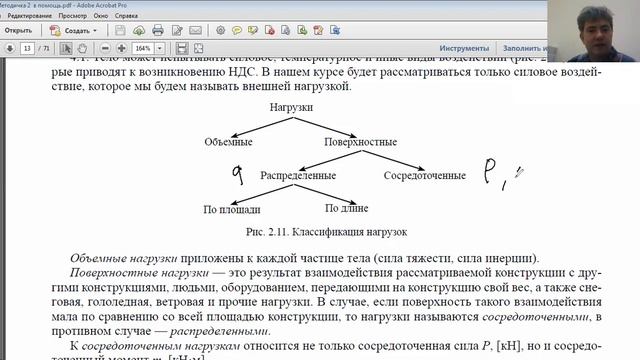Open the Окно menu
640x360 pixels.
point(100,16)
